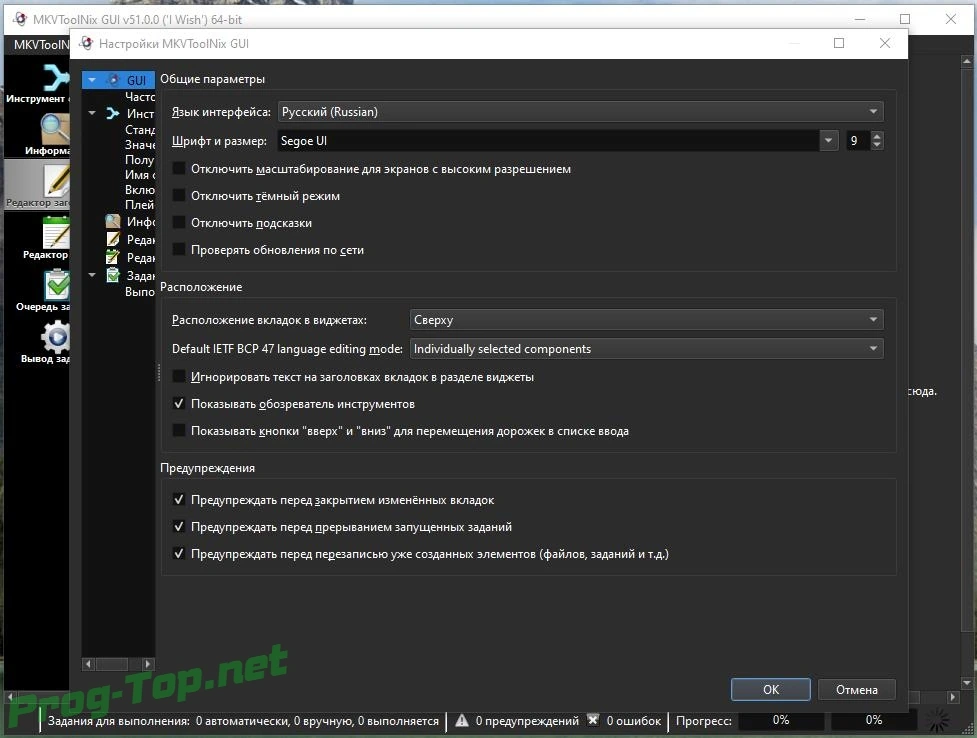This screenshot has height=738, width=977.
Task: Toggle disabling scaling for high-resolution screens
Action: [179, 168]
